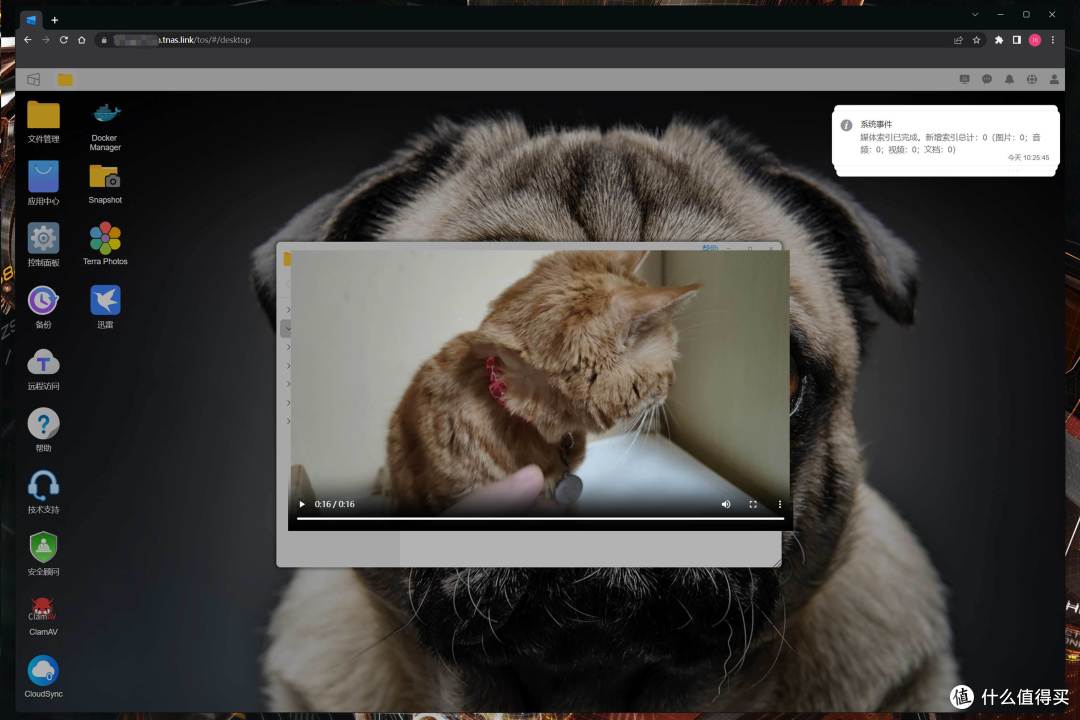Select the yellow folder in the TOS taskbar
This screenshot has height=720, width=1080.
click(65, 79)
